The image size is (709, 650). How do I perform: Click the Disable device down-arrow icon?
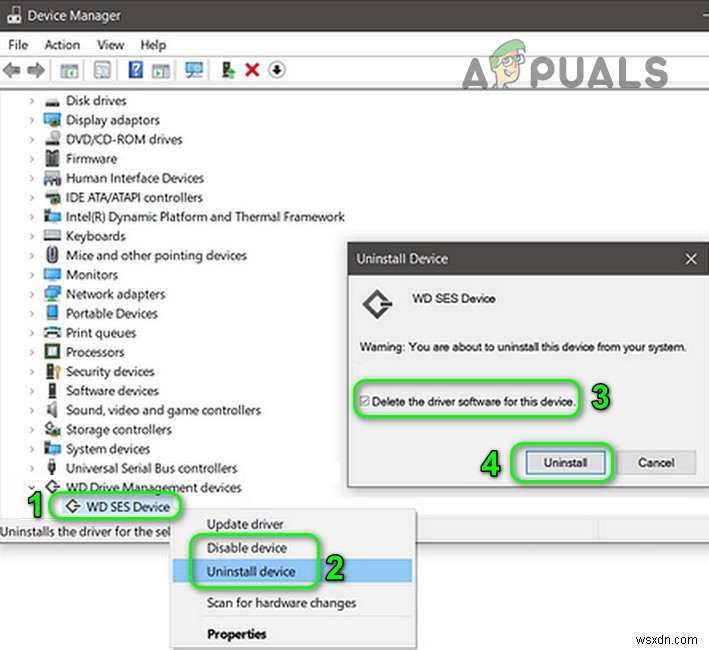[276, 70]
